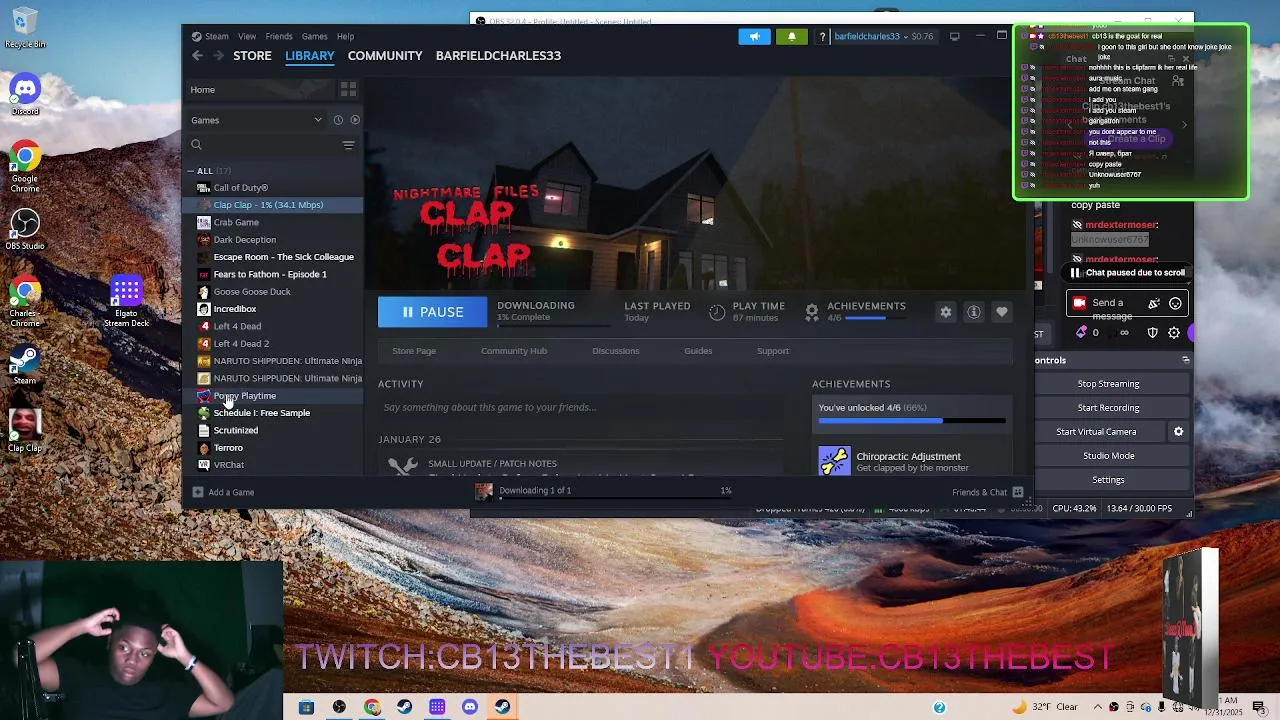Open advanced filter options icon
The height and width of the screenshot is (720, 1280).
[348, 145]
